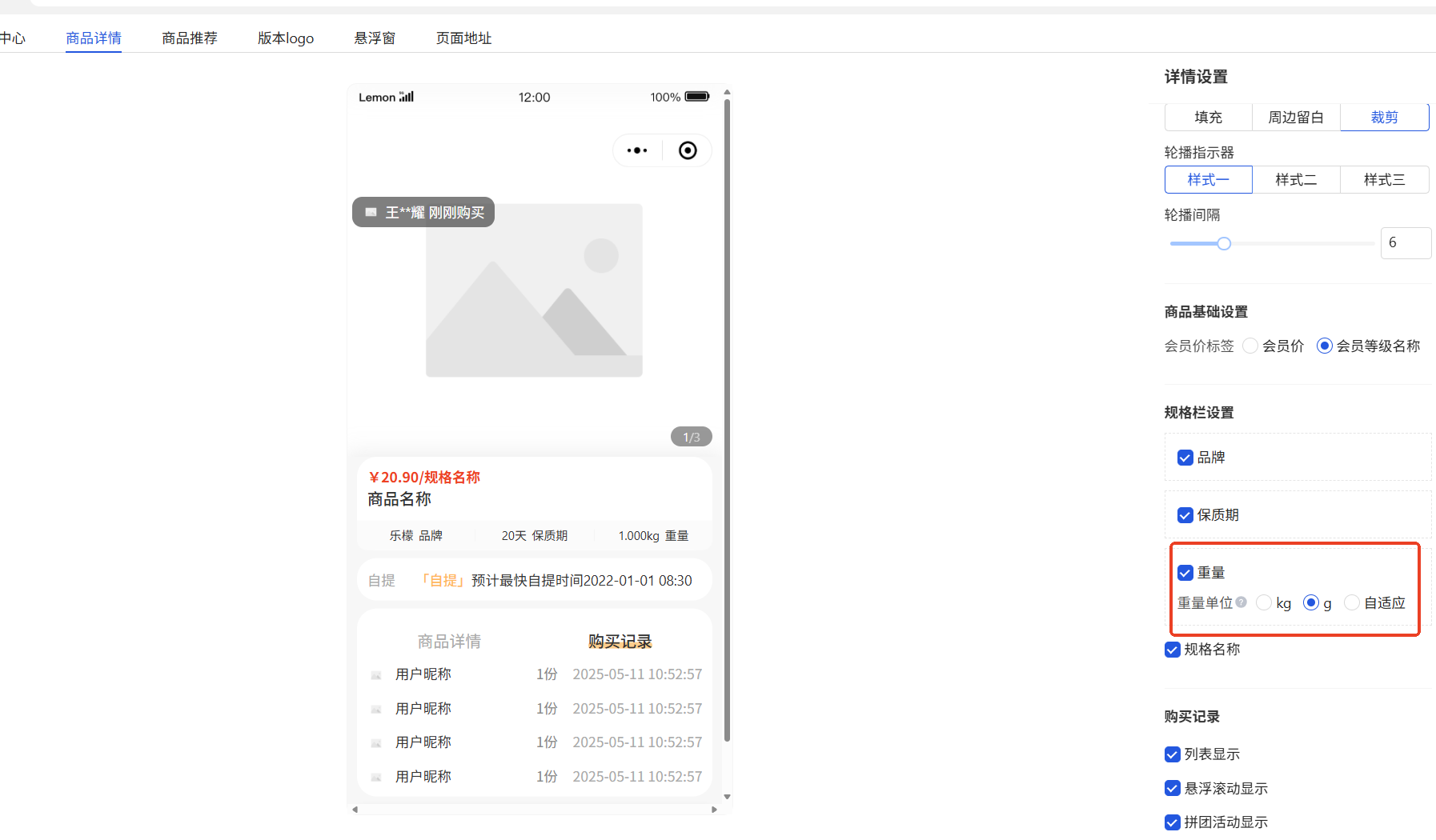
Task: Open the mini-program three-dots menu
Action: (637, 150)
